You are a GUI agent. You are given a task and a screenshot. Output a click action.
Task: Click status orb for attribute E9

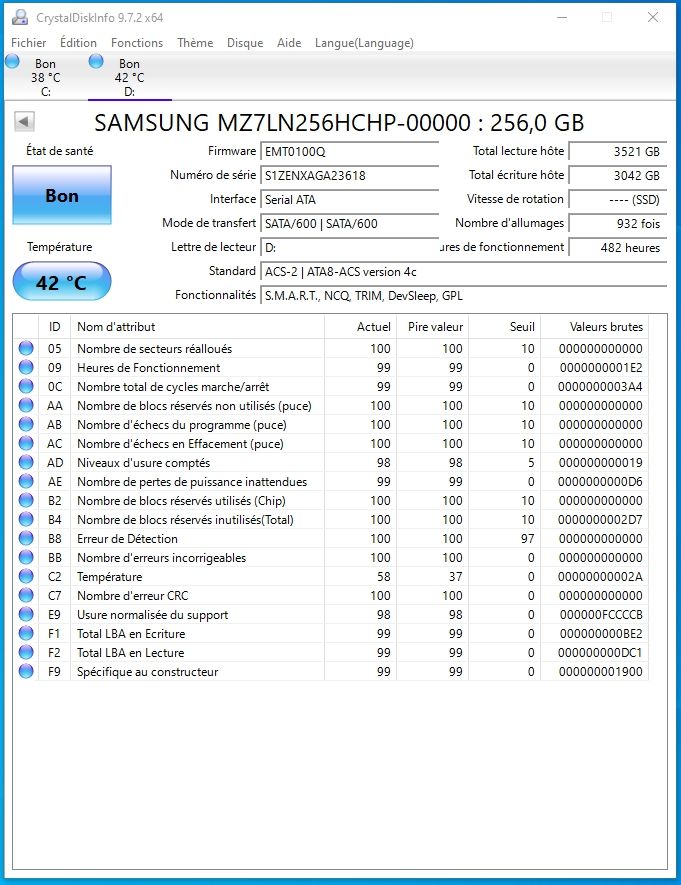26,615
